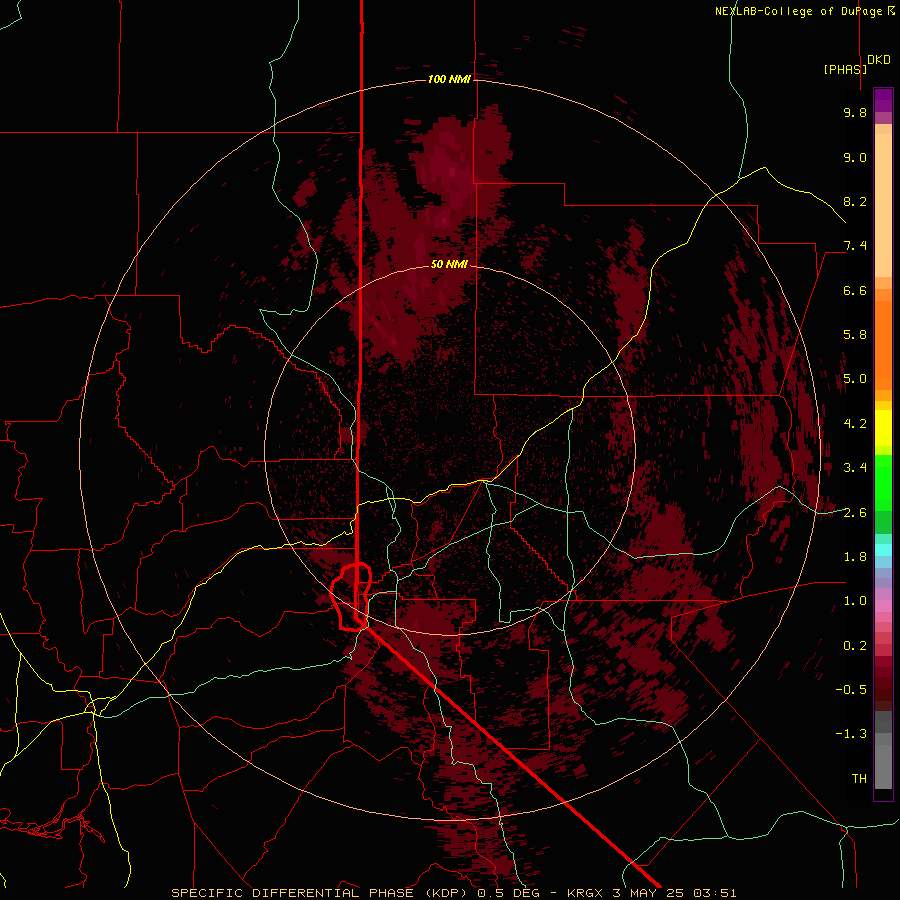Click the 100 NMI range ring label

pos(449,79)
